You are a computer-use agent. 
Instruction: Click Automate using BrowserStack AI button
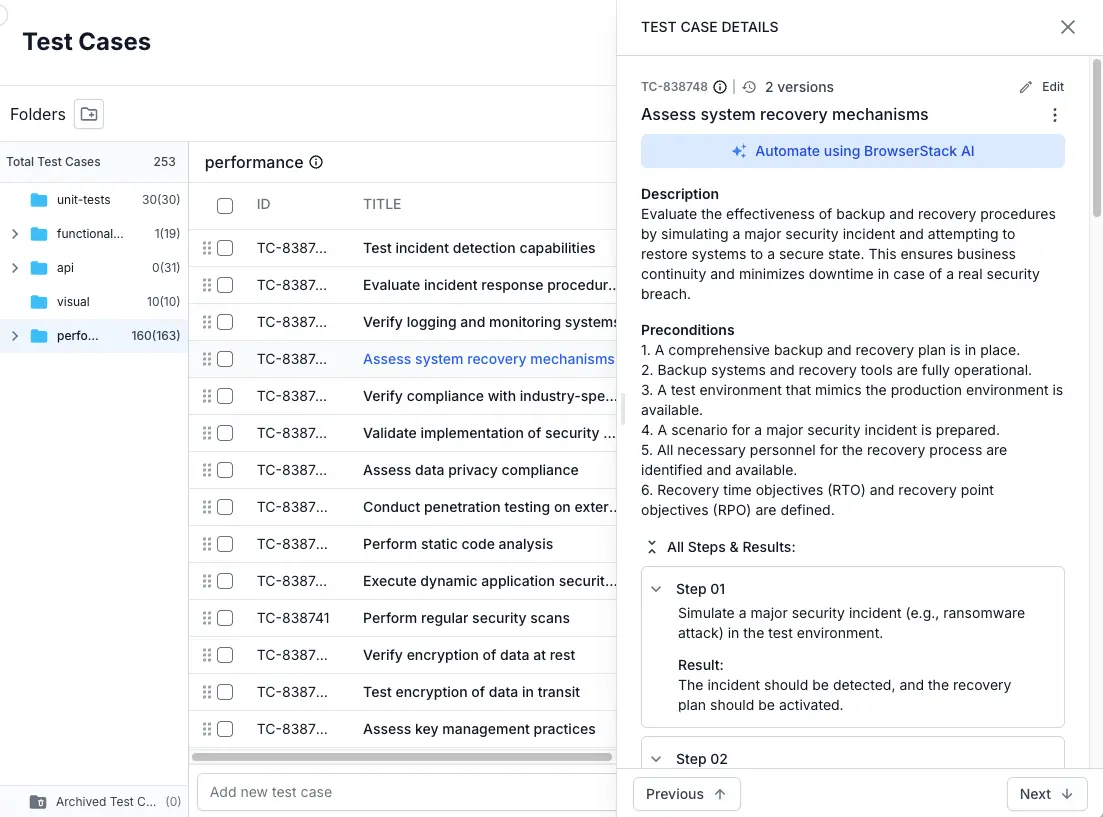point(852,151)
